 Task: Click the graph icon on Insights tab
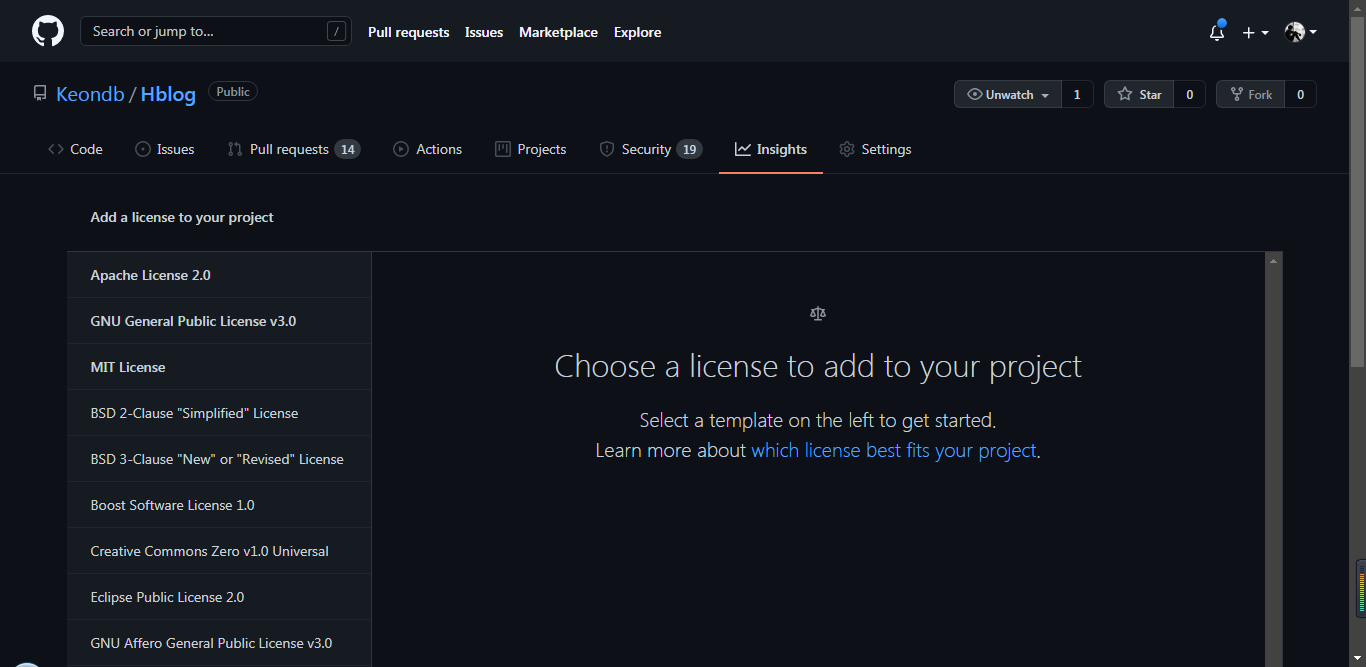point(743,149)
